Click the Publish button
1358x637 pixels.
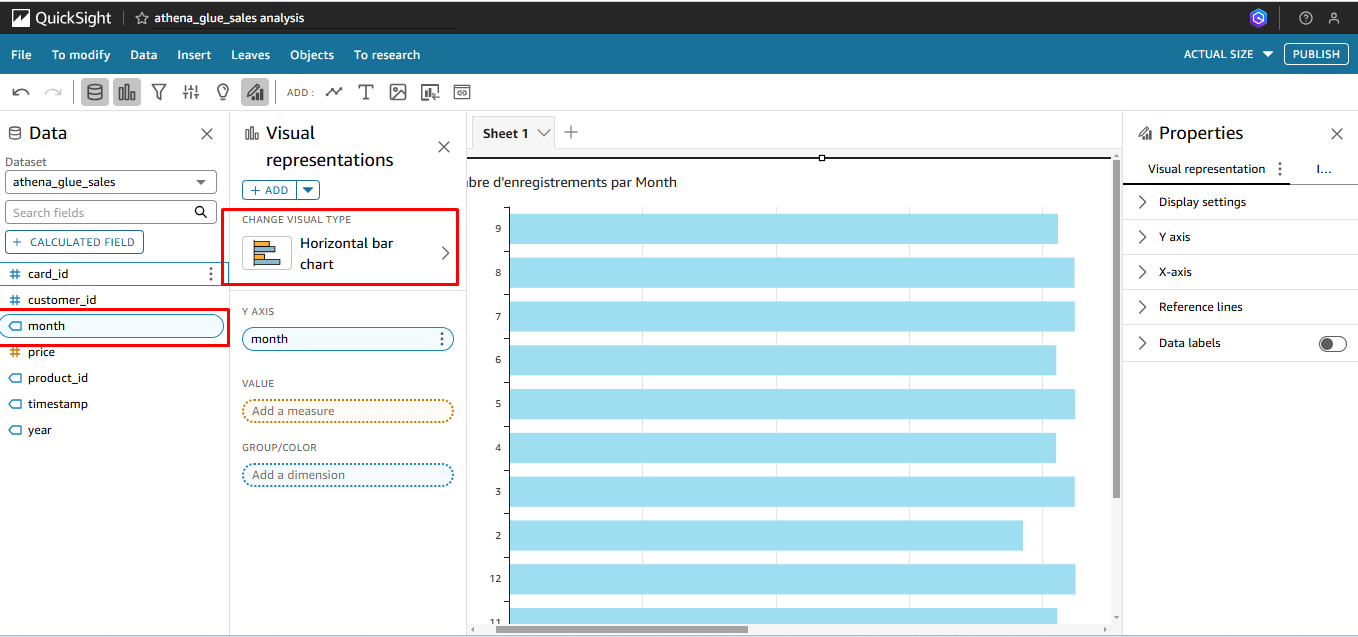click(1315, 55)
